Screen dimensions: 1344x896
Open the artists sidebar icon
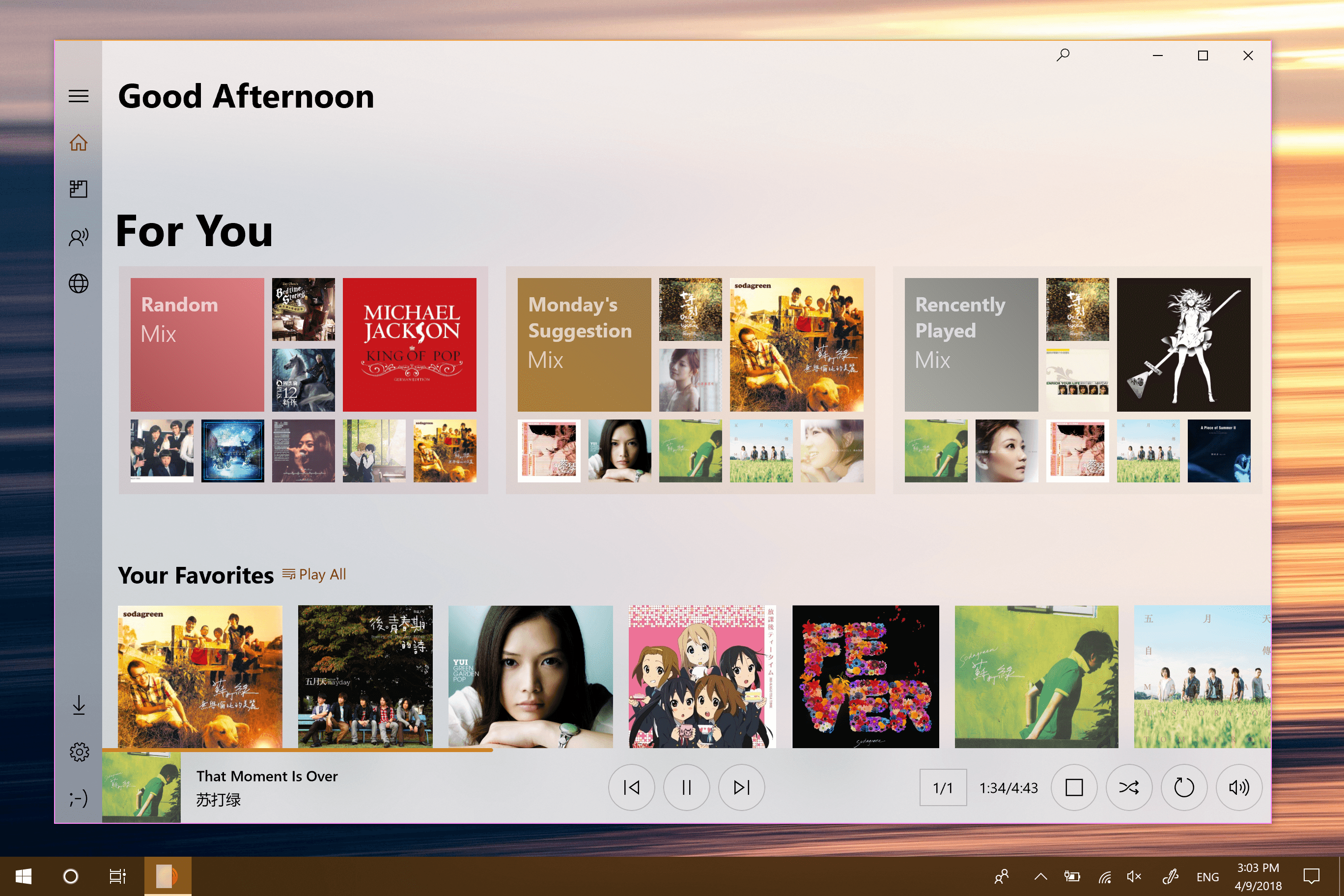click(78, 237)
